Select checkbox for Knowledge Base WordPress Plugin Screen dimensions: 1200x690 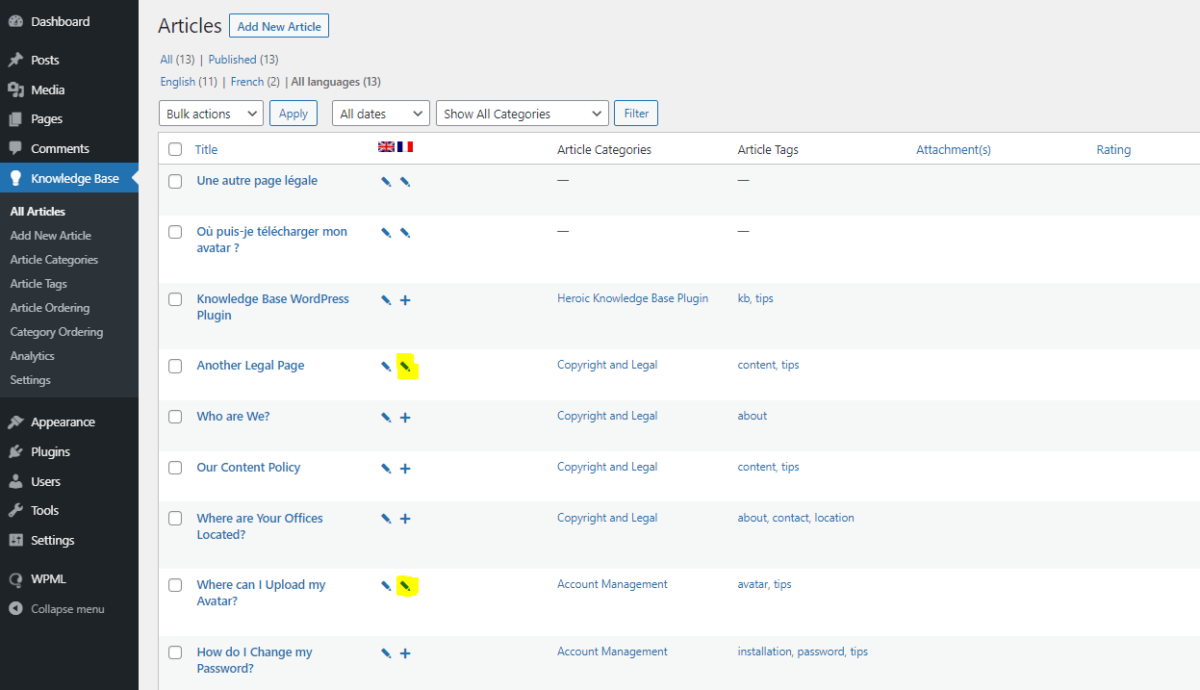click(x=175, y=299)
